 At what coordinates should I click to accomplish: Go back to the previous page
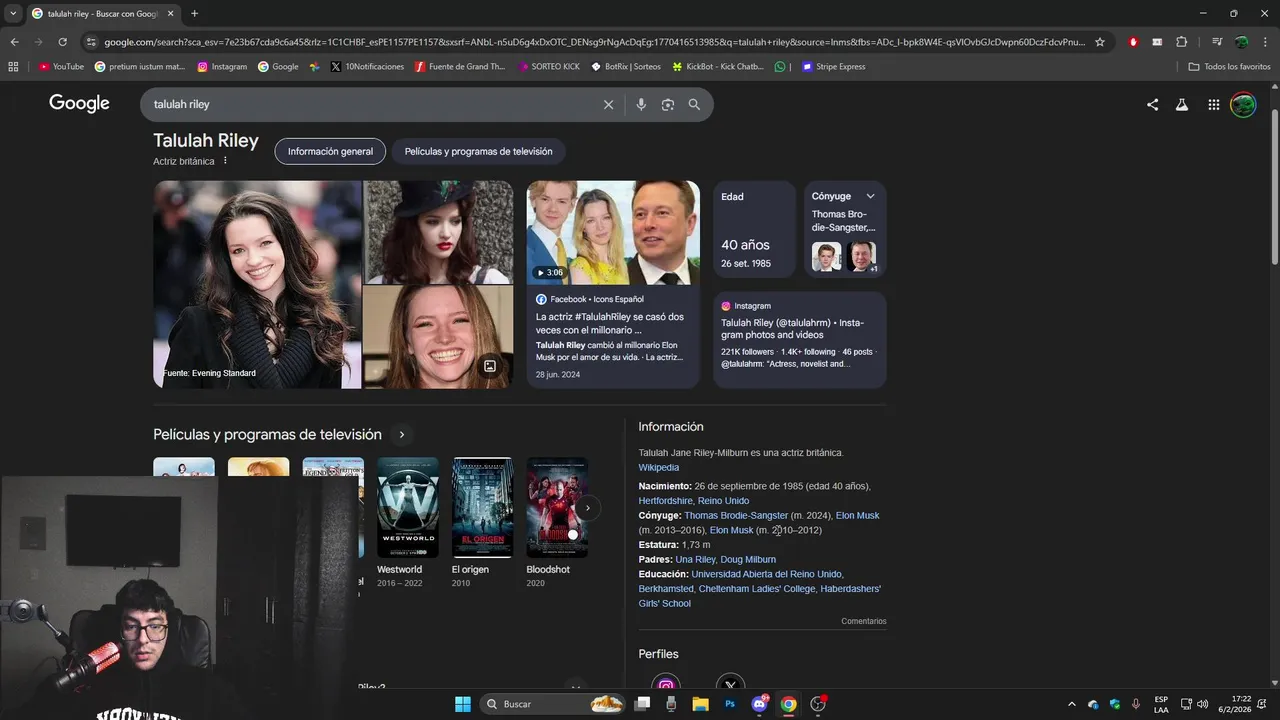pyautogui.click(x=14, y=42)
